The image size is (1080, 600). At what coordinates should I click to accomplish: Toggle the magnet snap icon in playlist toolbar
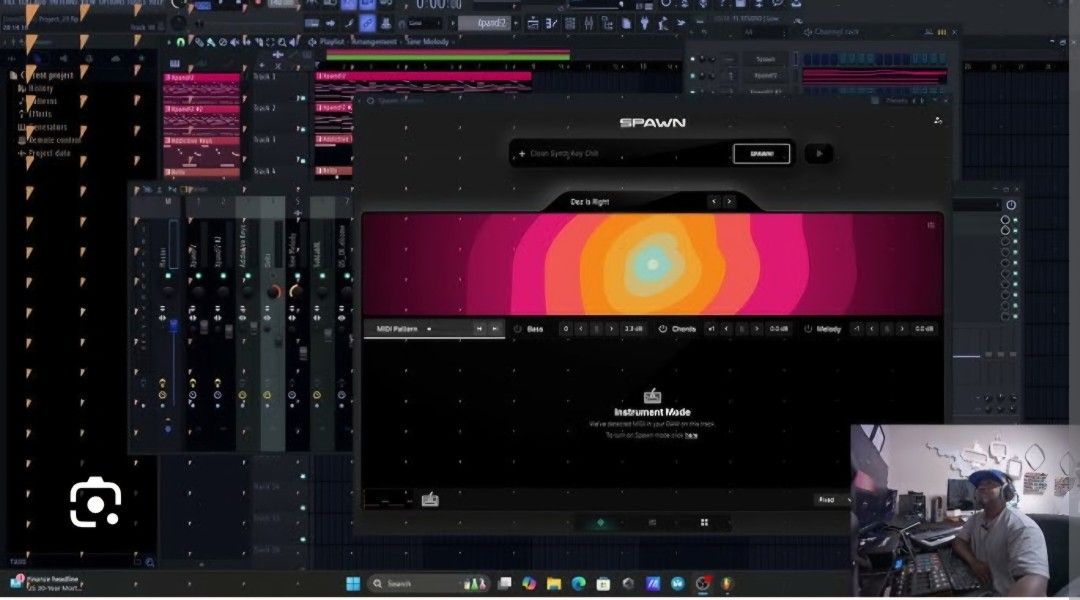pyautogui.click(x=181, y=42)
